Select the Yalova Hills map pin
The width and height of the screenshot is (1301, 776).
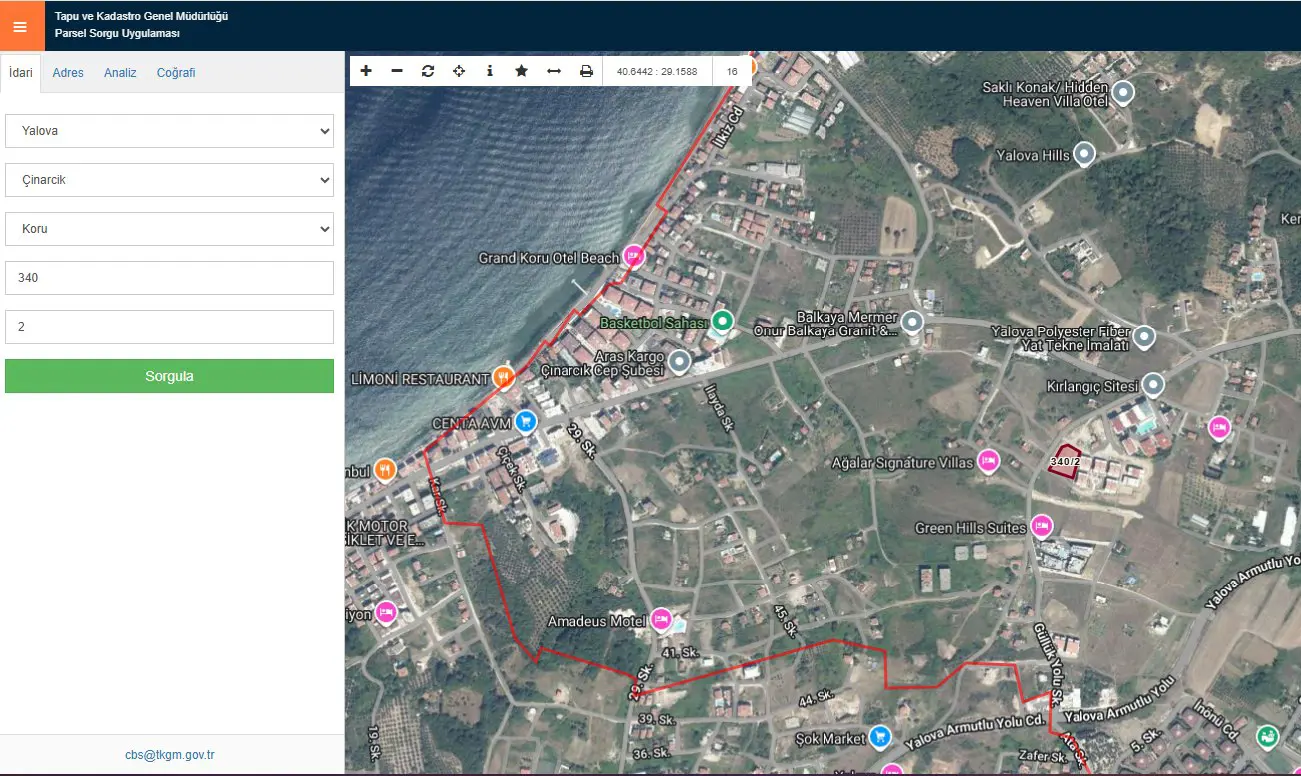(1084, 154)
